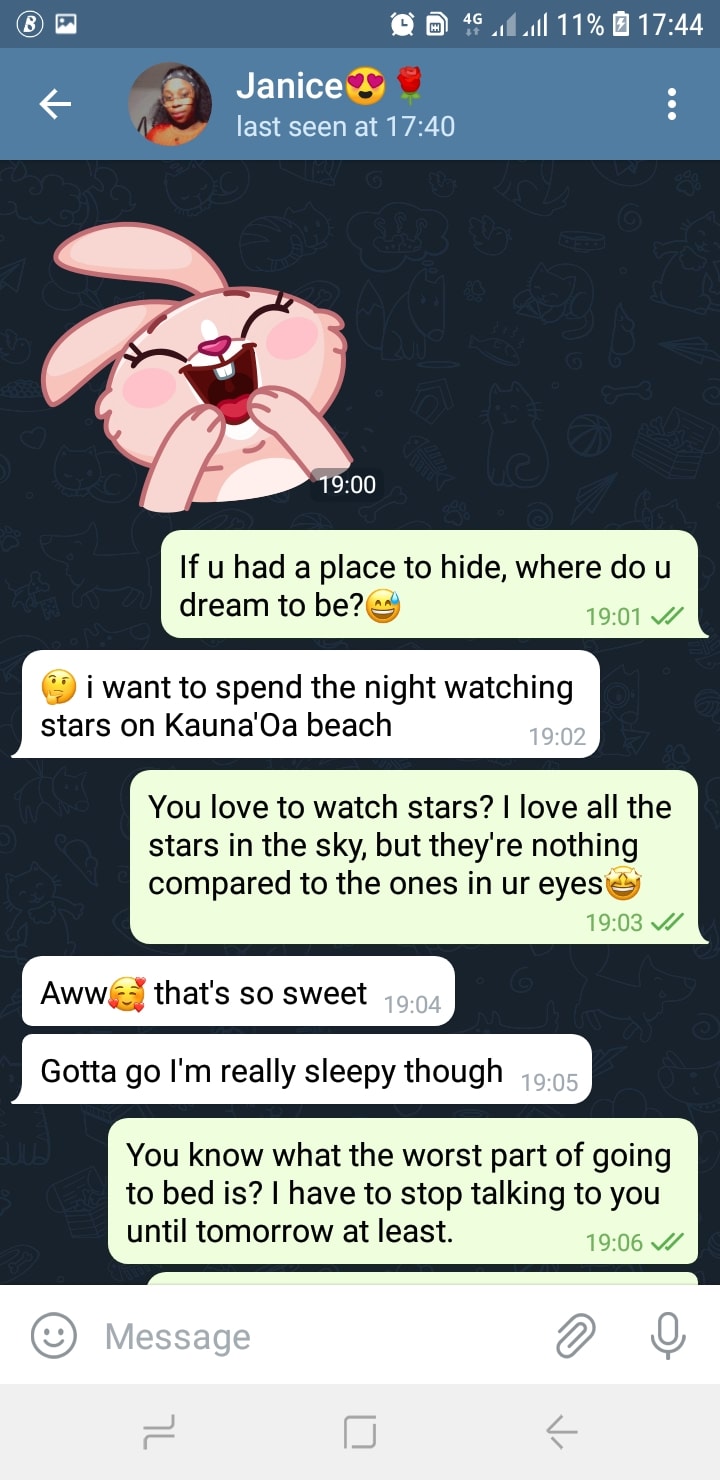Tap the microphone voice message icon
This screenshot has width=720, height=1480.
(667, 1335)
